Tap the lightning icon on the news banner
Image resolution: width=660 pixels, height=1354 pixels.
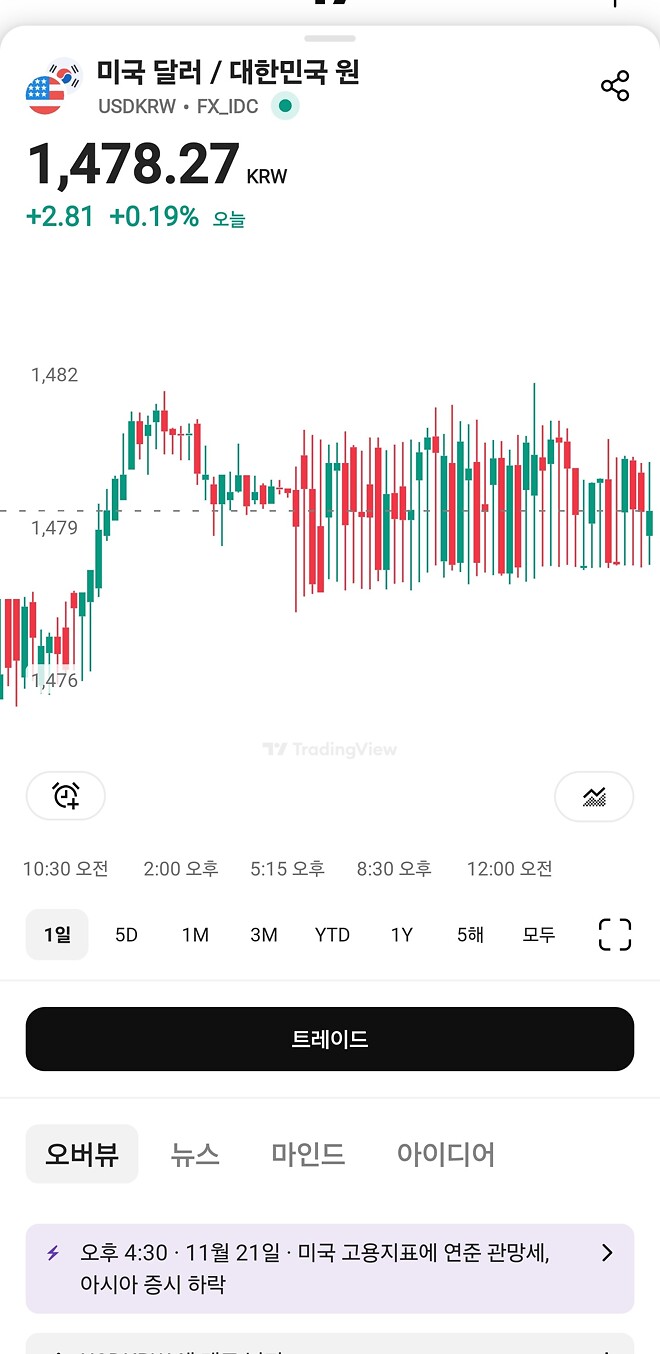click(x=53, y=1253)
